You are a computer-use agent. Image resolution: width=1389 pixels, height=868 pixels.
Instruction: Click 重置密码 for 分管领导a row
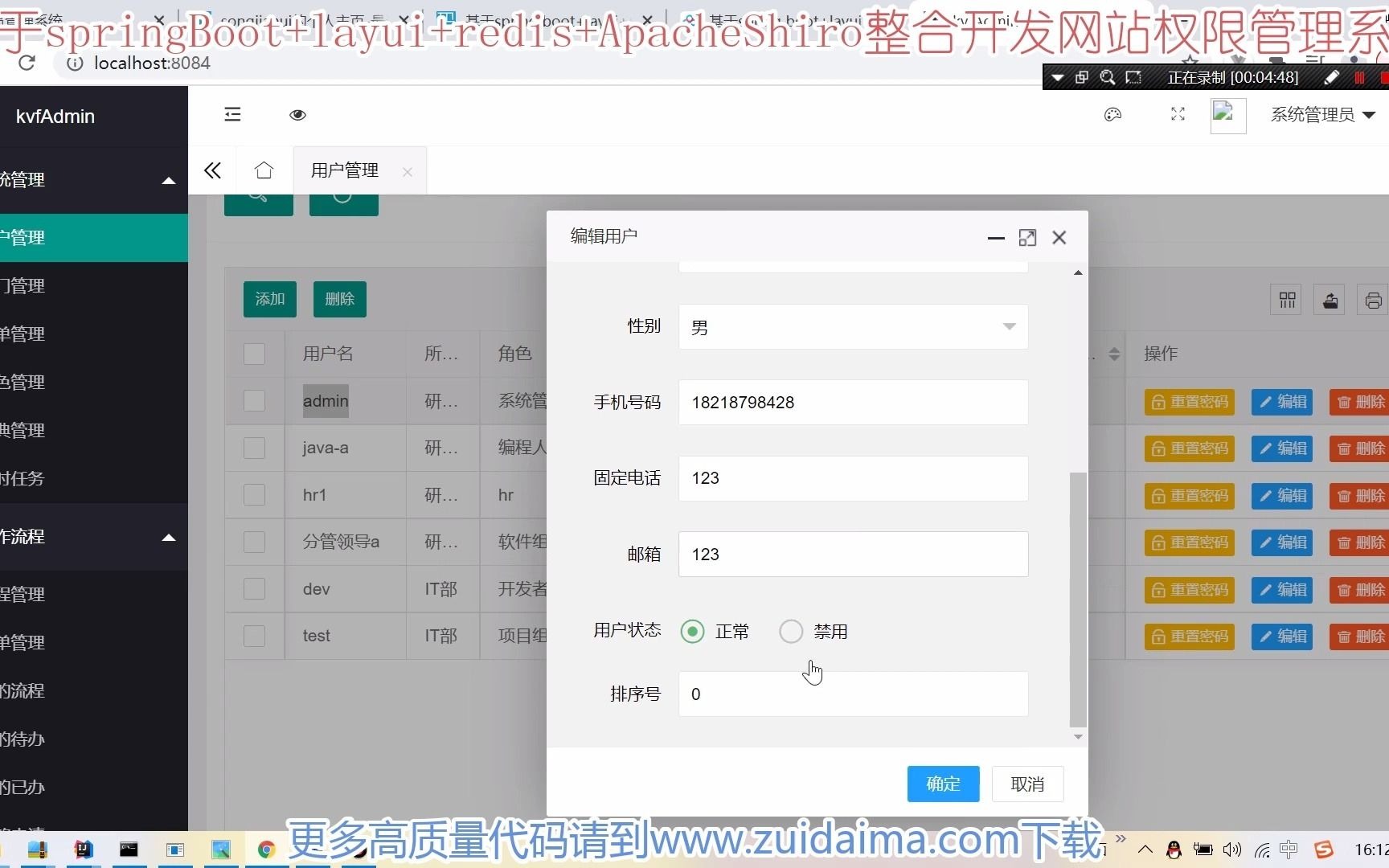(1189, 542)
